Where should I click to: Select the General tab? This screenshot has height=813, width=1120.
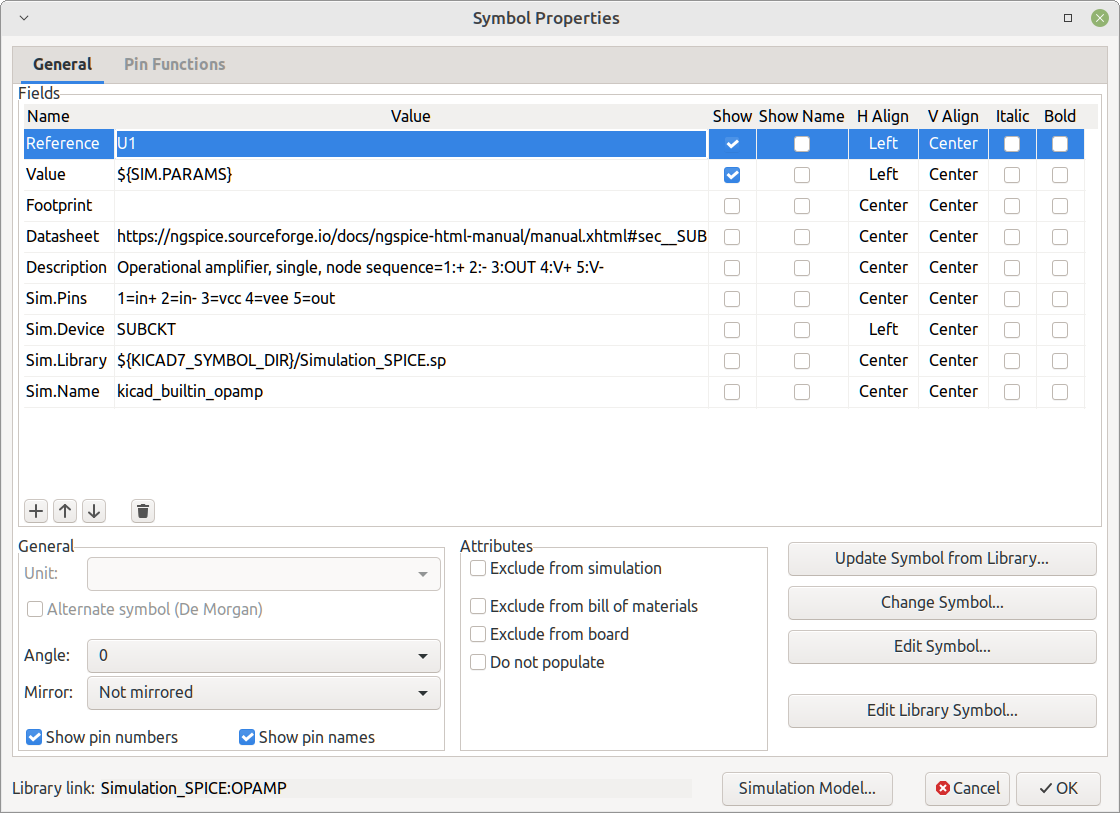[62, 64]
